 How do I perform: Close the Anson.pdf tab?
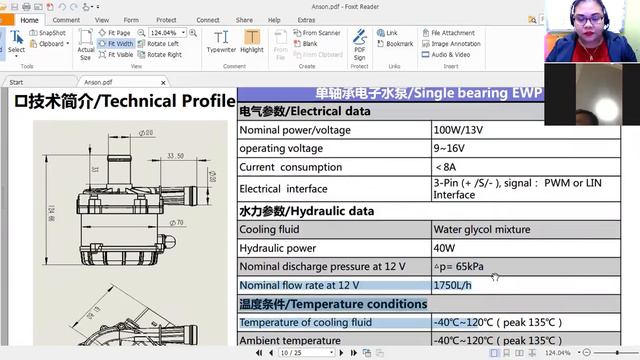coord(163,83)
